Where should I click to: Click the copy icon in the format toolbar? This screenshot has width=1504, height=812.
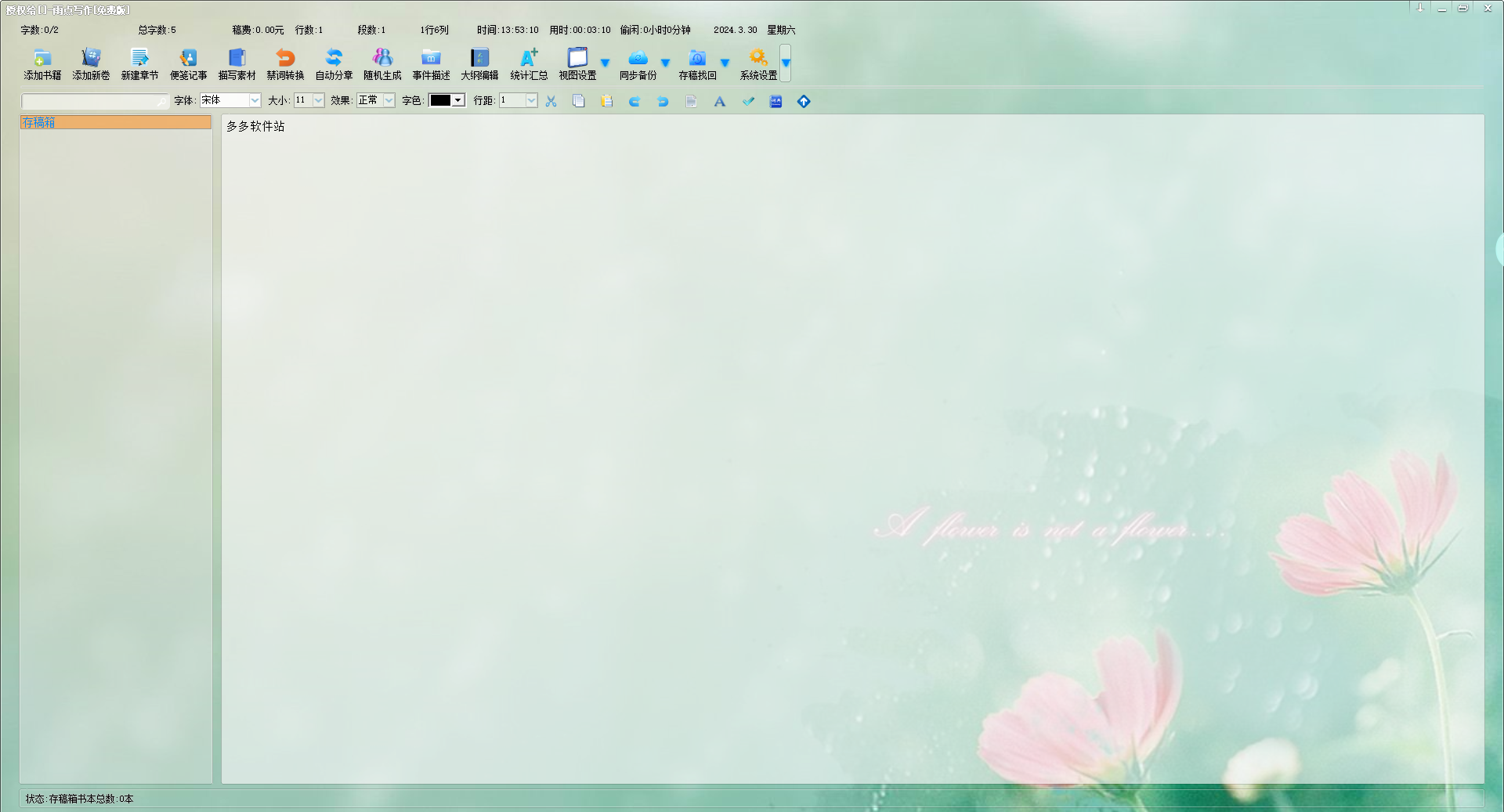coord(579,101)
